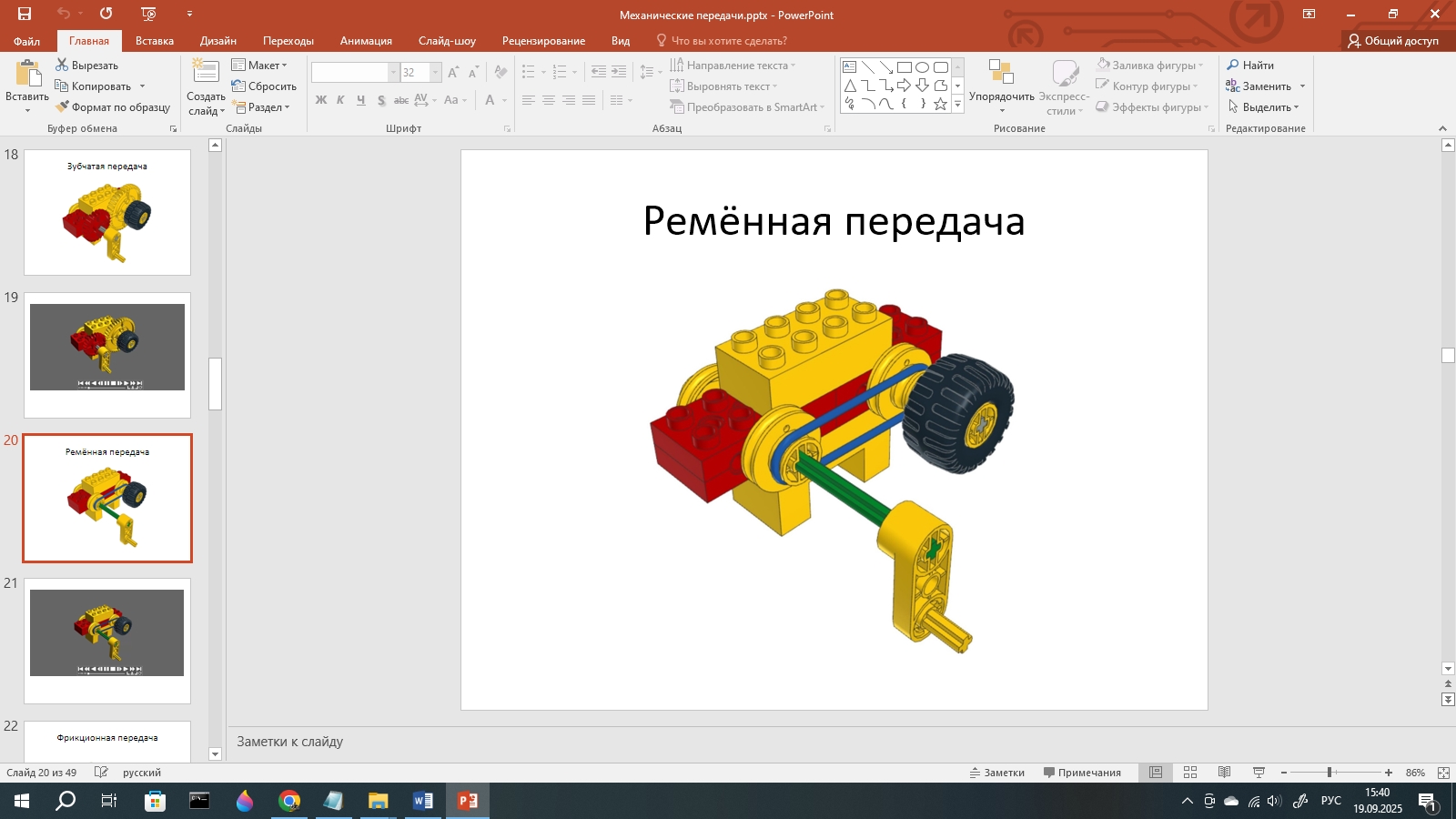Click the Arrange (Упорядочить) icon
The height and width of the screenshot is (819, 1456).
[x=1001, y=75]
